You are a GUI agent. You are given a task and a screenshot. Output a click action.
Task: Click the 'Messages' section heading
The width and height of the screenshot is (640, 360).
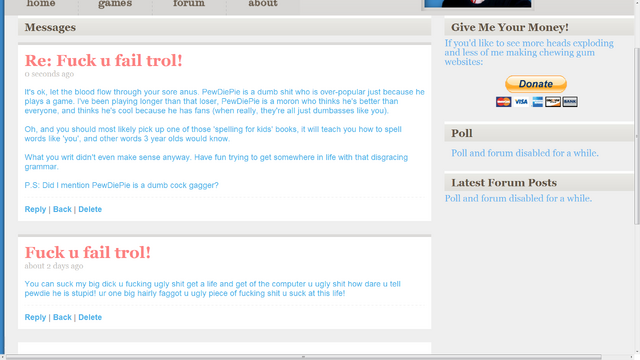[50, 27]
